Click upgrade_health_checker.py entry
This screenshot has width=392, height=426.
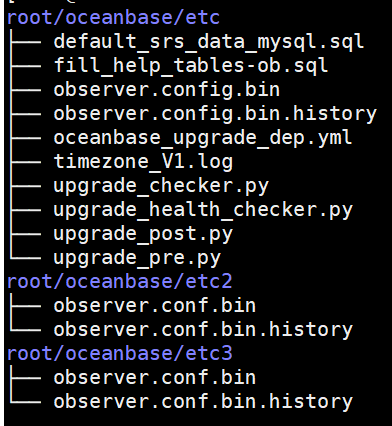coord(203,210)
